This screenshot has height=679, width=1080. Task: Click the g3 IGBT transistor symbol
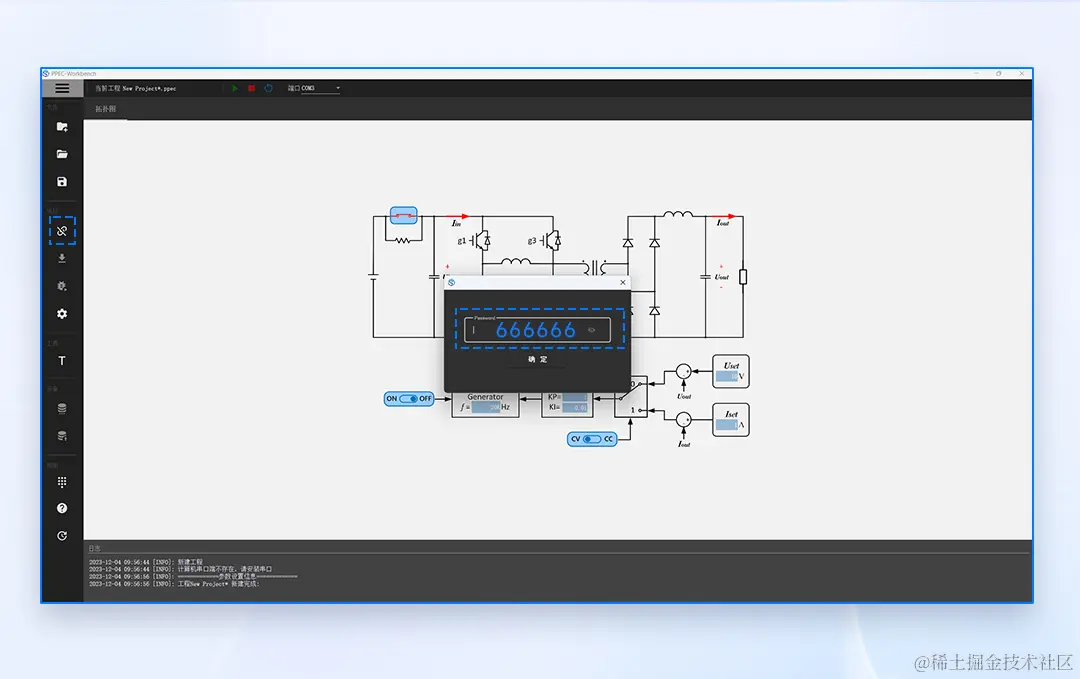(x=551, y=240)
